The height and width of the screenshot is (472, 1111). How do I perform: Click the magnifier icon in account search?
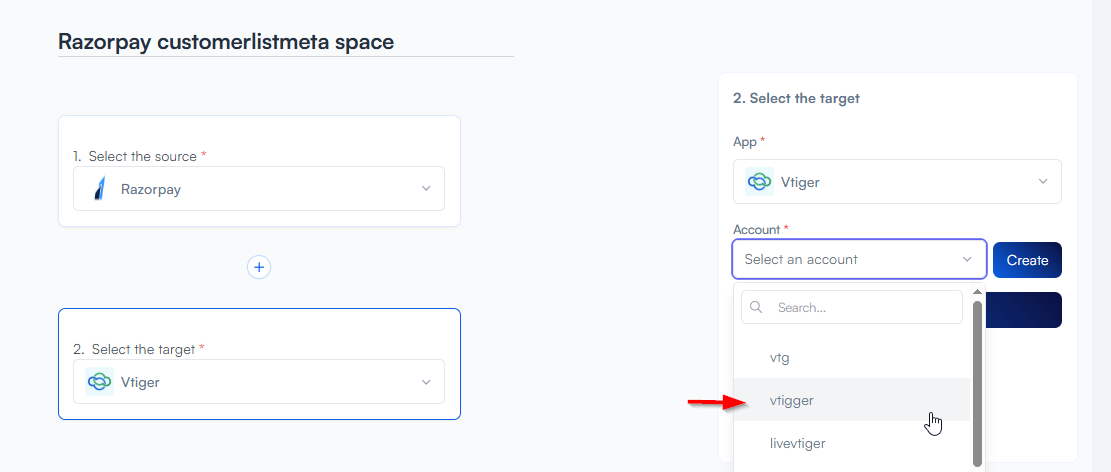[757, 307]
